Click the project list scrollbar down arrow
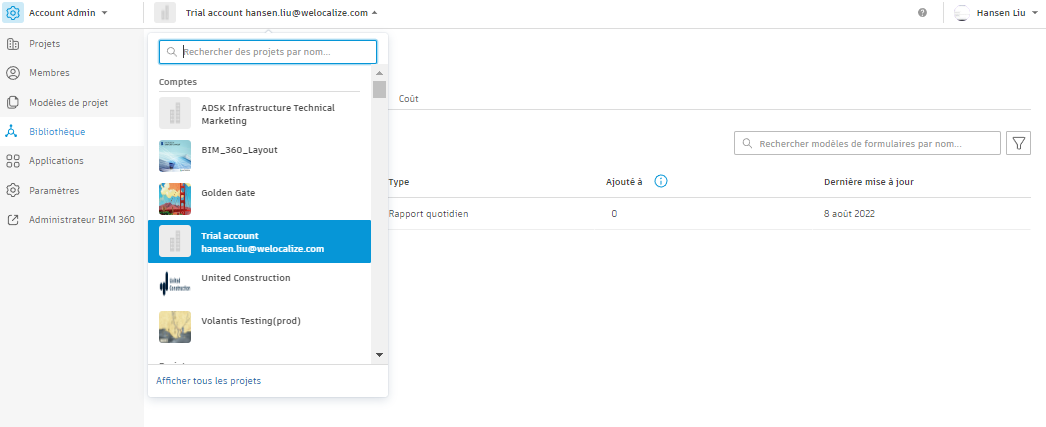Screen dimensions: 1046x427 tap(379, 354)
